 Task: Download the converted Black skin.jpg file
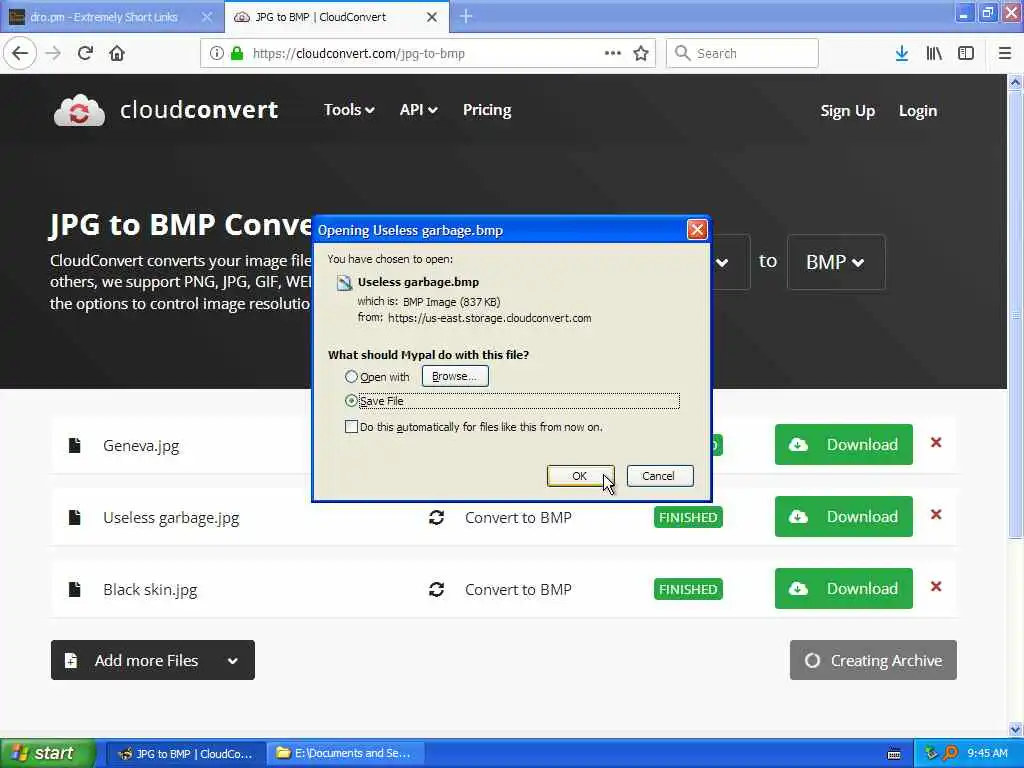click(x=843, y=588)
